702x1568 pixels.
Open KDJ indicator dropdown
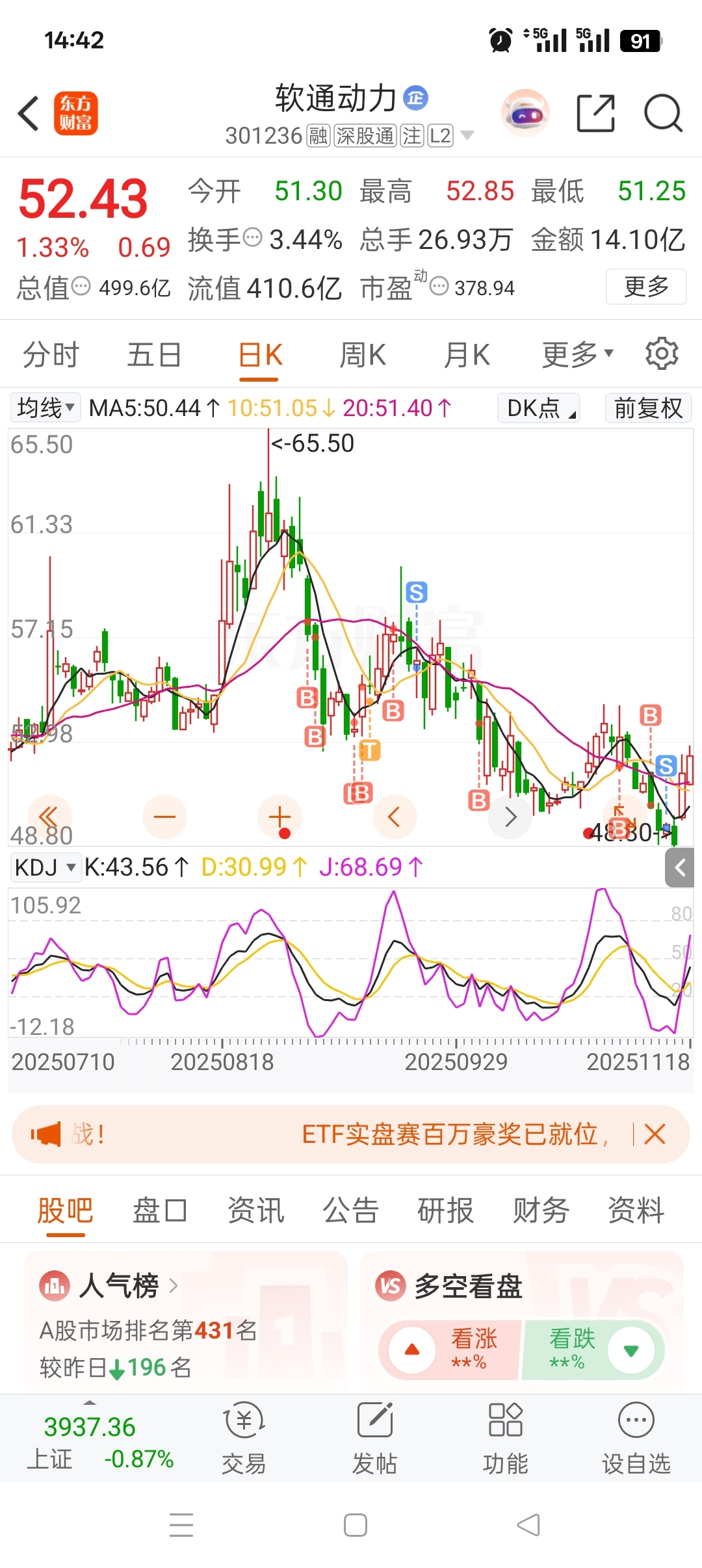(x=45, y=867)
